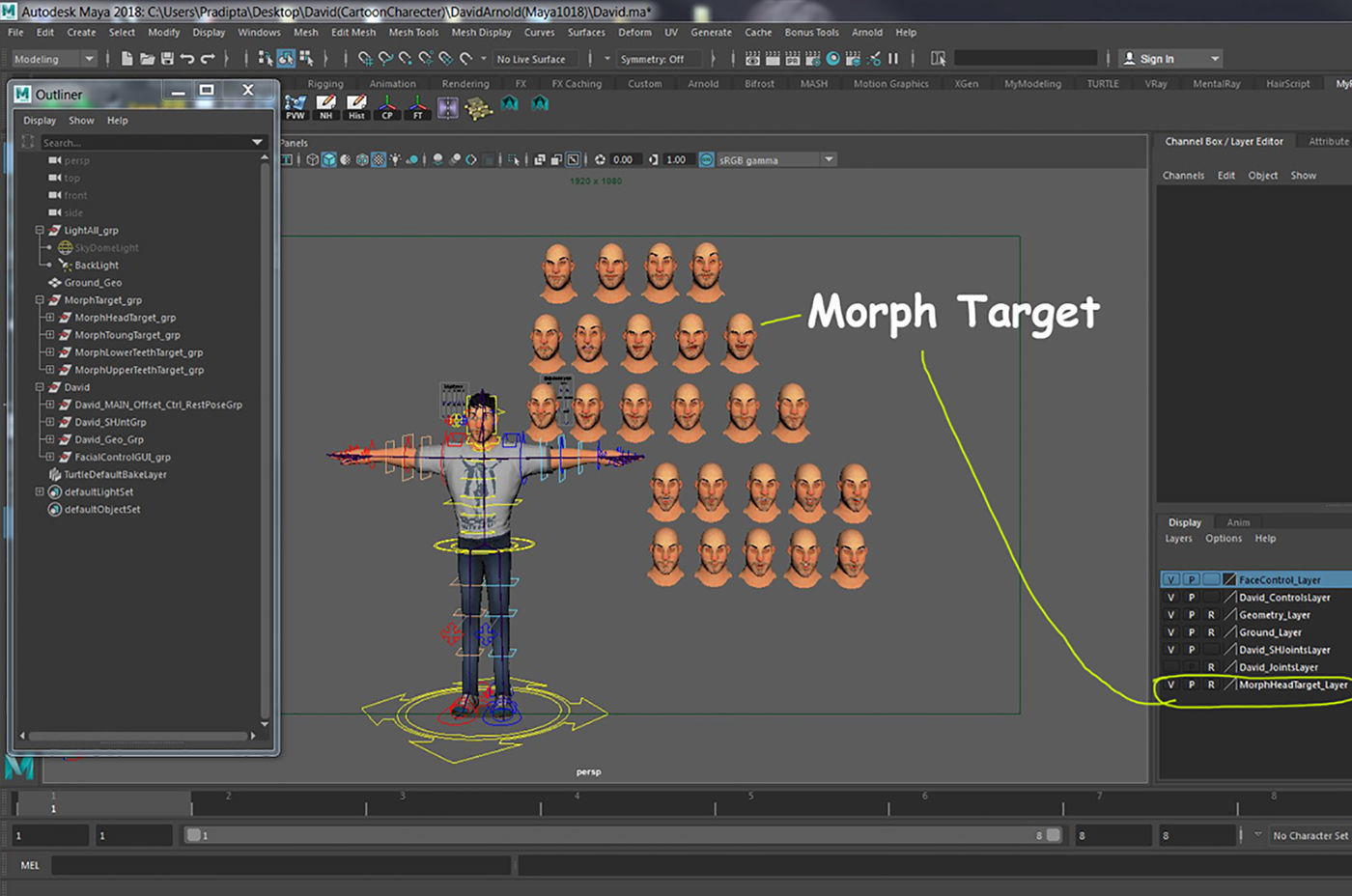The width and height of the screenshot is (1352, 896).
Task: Open Show menu in Outliner window
Action: click(x=81, y=121)
